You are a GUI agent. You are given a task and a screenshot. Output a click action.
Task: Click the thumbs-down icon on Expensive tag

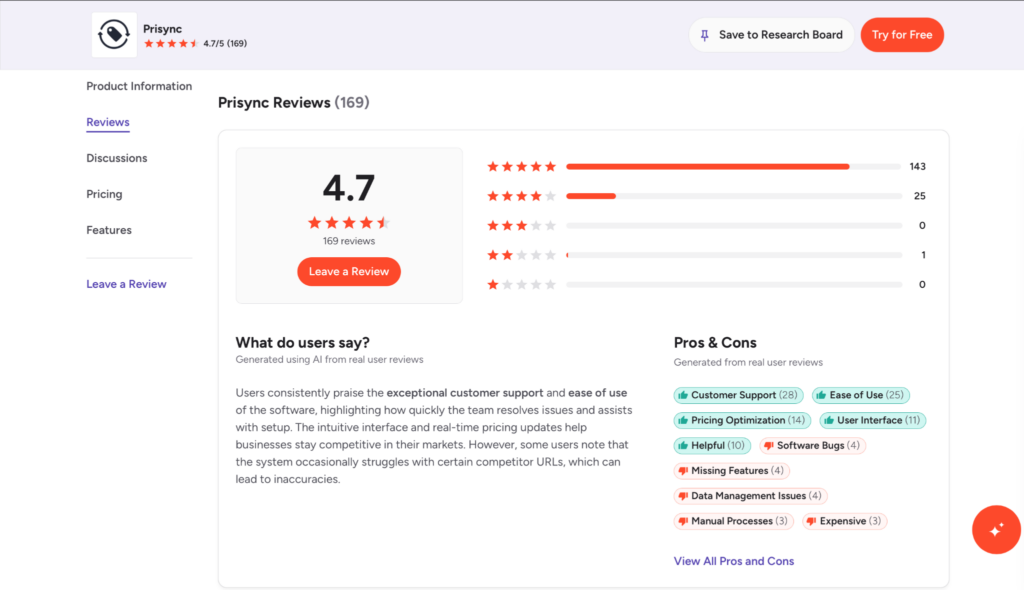click(812, 521)
